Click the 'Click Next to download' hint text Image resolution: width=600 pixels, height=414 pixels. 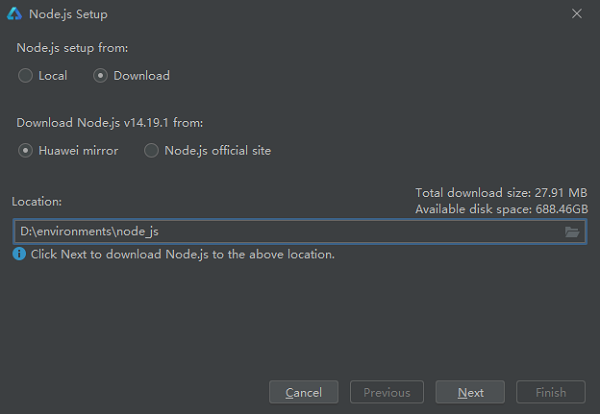182,254
